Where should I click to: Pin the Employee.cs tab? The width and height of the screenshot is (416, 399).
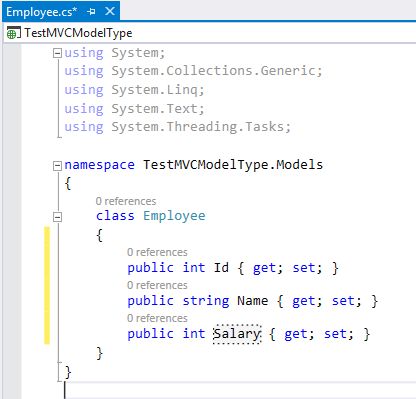91,12
